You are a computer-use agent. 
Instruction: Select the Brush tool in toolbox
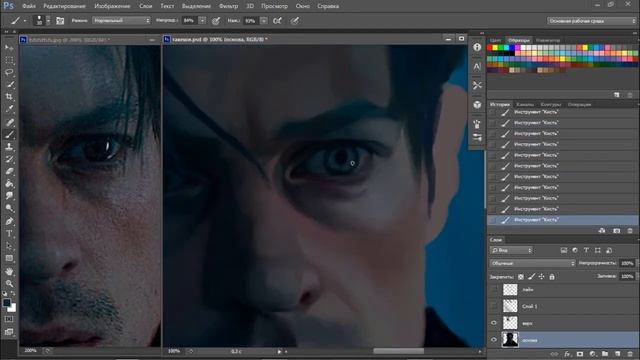pyautogui.click(x=9, y=134)
